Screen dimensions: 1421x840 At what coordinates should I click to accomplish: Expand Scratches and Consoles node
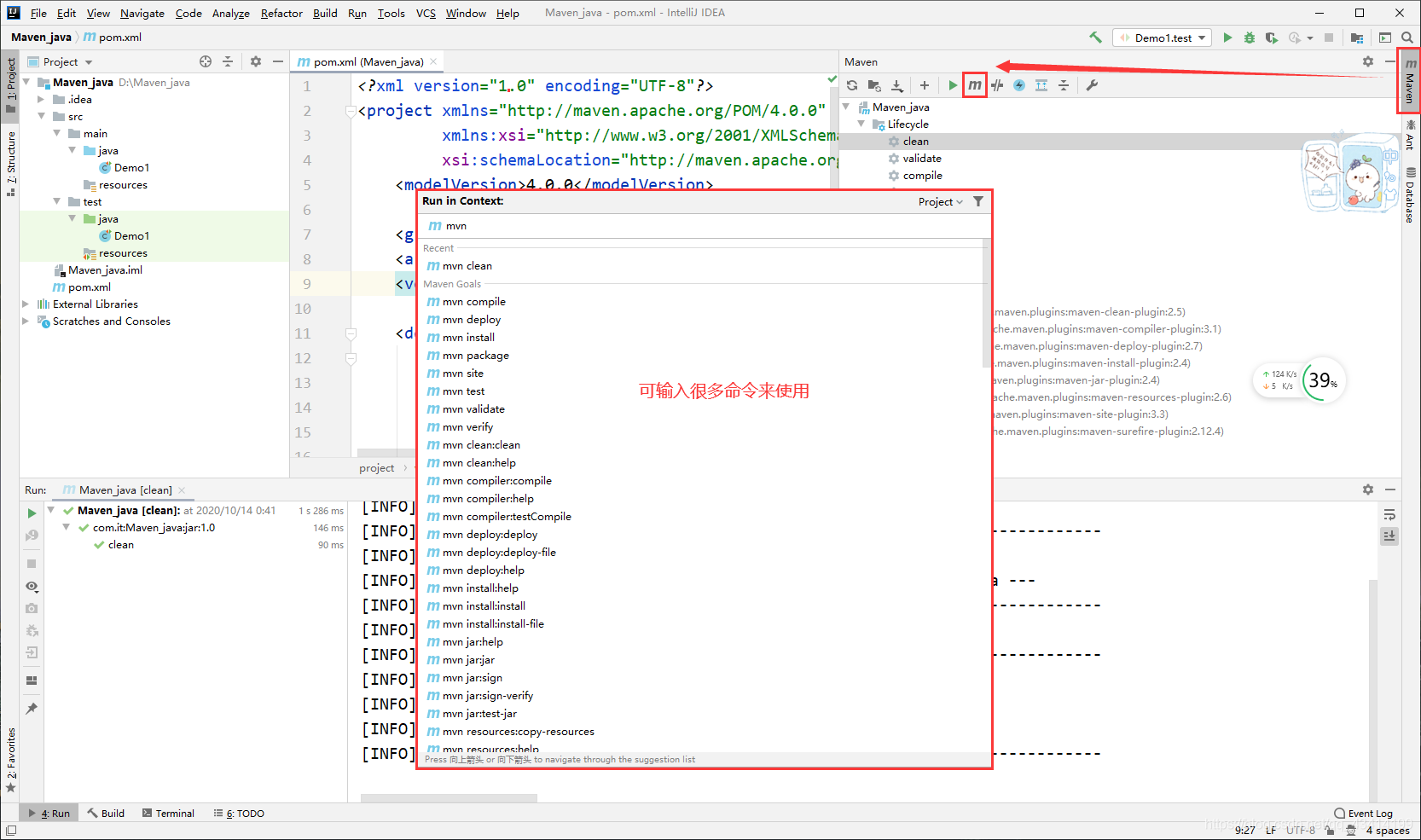(x=26, y=322)
